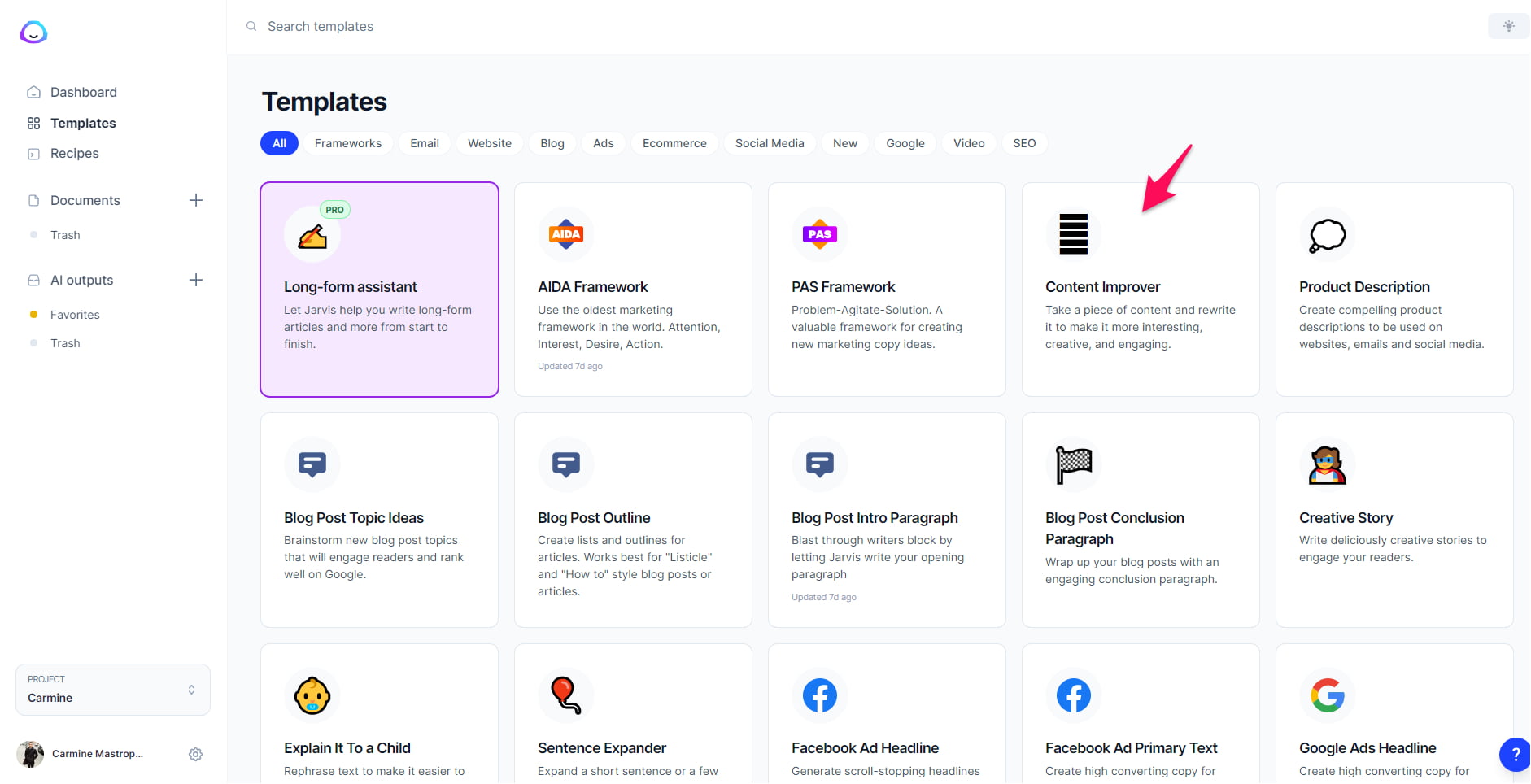This screenshot has height=784, width=1531.
Task: Add a new document with plus icon
Action: click(196, 200)
